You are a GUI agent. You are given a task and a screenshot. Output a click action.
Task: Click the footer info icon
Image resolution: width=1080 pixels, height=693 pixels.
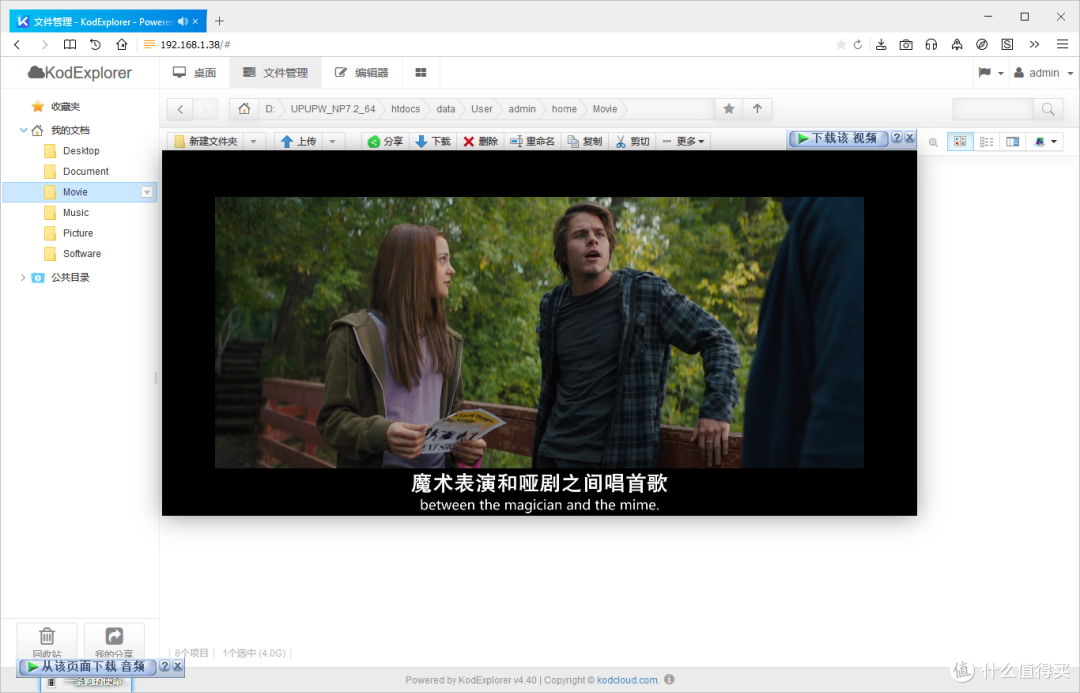669,680
